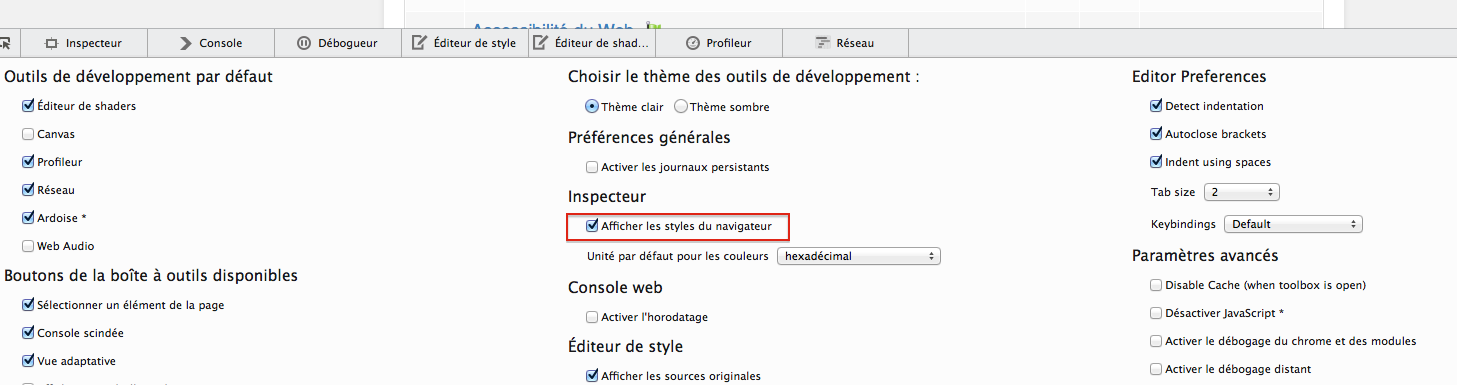
Task: Toggle Sélectionner un élément de la page
Action: coord(28,305)
